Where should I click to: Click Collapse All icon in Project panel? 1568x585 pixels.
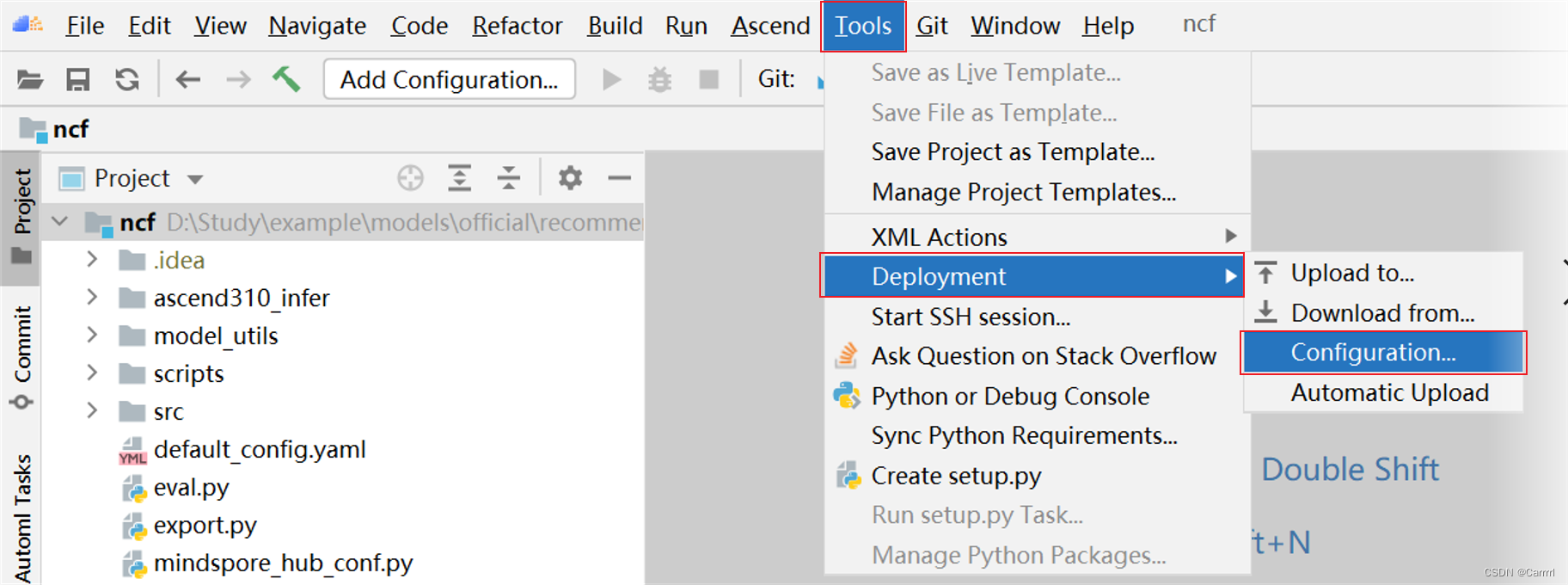tap(509, 178)
